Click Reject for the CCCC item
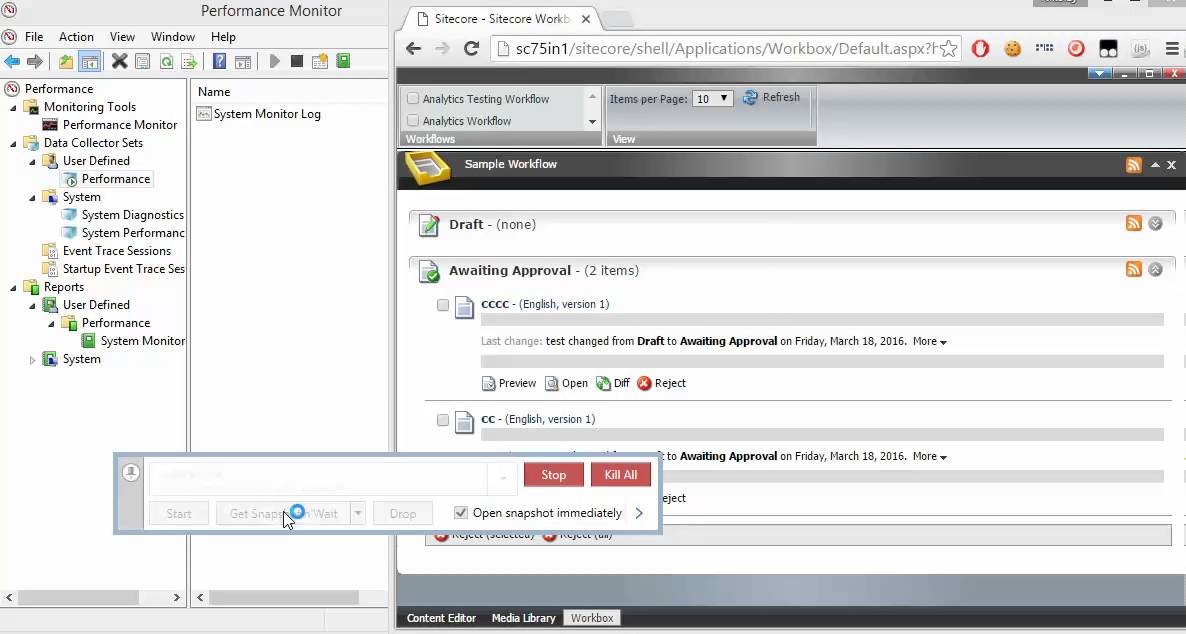 click(661, 384)
